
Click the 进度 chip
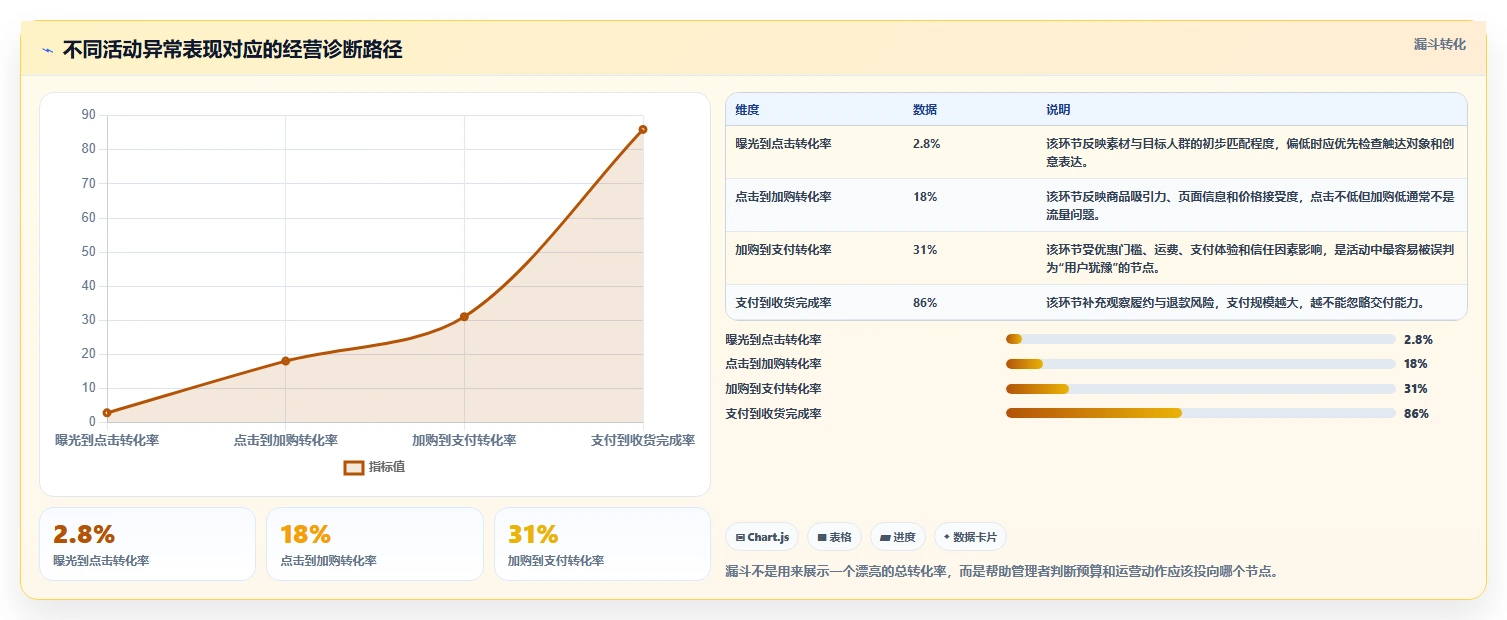(x=898, y=537)
